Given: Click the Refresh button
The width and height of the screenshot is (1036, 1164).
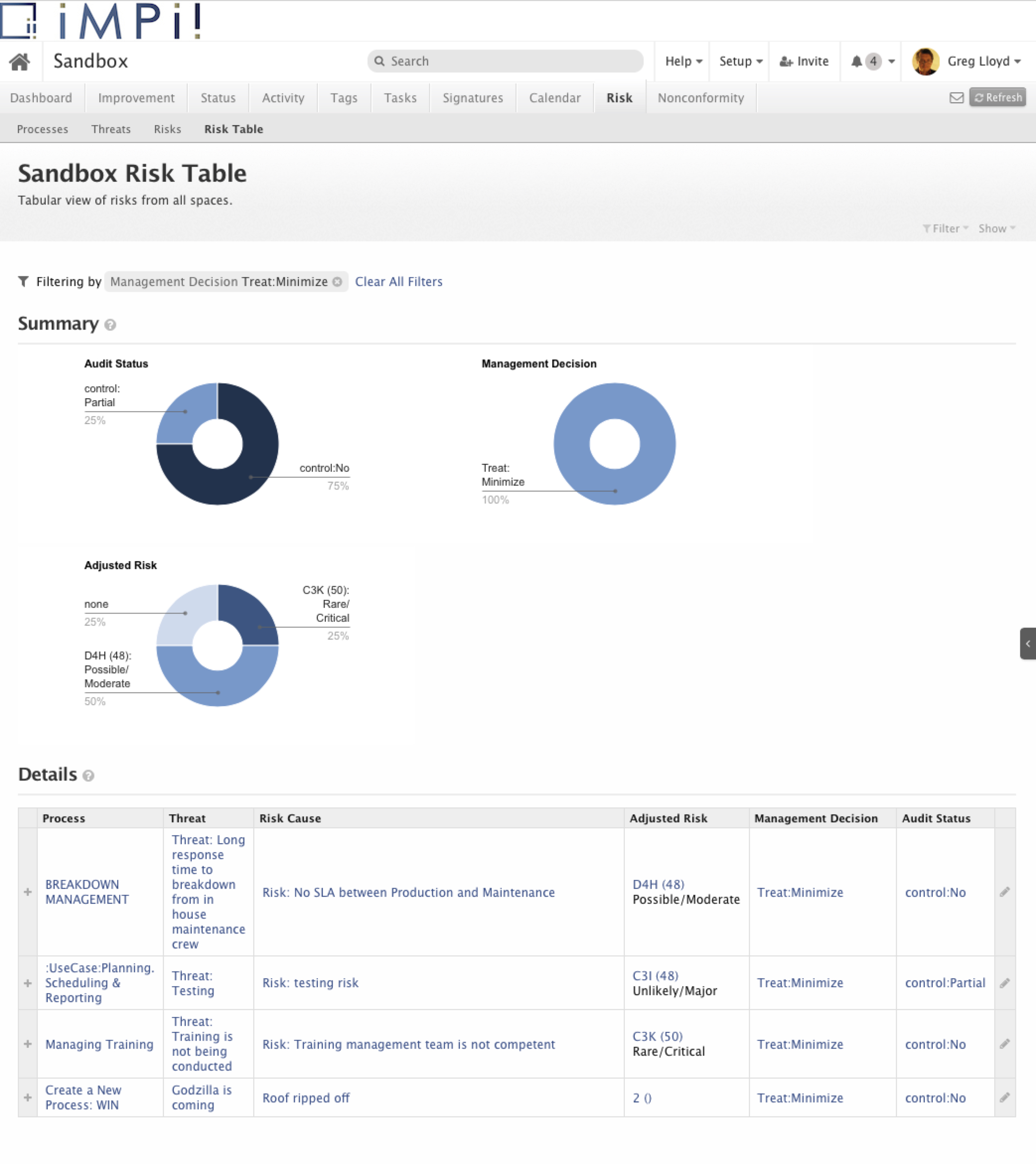Looking at the screenshot, I should pos(998,98).
